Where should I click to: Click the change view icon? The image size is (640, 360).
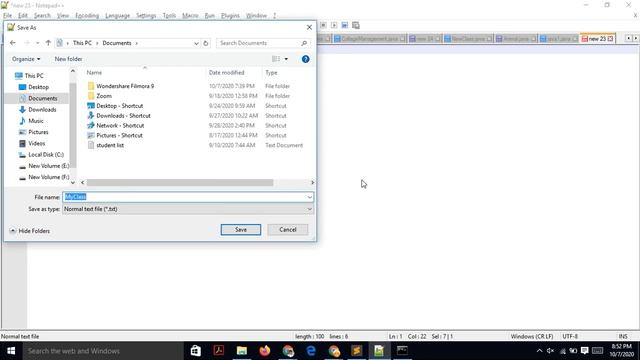pyautogui.click(x=276, y=59)
